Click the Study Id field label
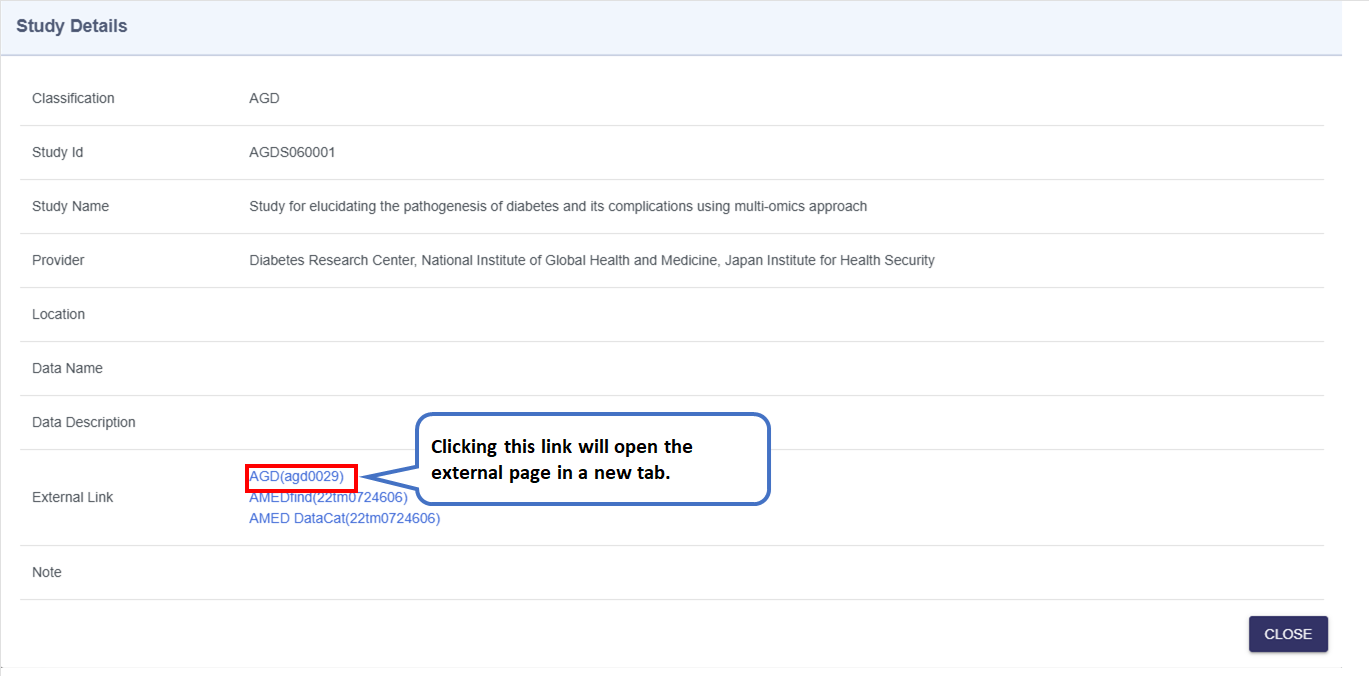The width and height of the screenshot is (1369, 676). point(57,153)
